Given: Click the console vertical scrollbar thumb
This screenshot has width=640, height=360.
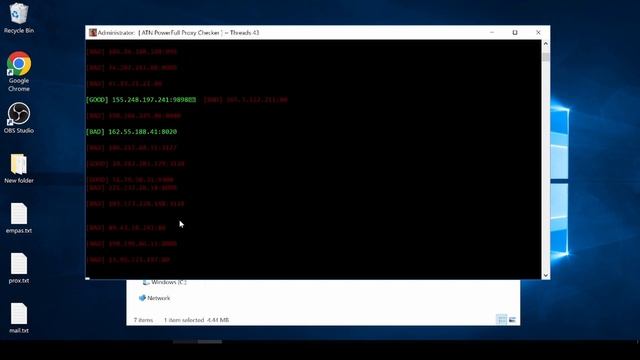Looking at the screenshot, I should point(546,56).
